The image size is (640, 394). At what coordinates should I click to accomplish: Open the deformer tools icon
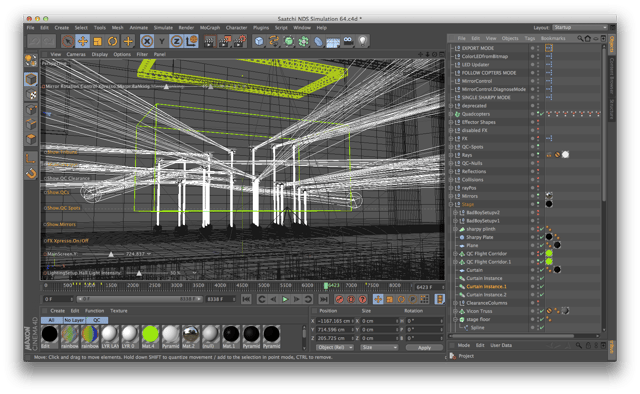[318, 41]
